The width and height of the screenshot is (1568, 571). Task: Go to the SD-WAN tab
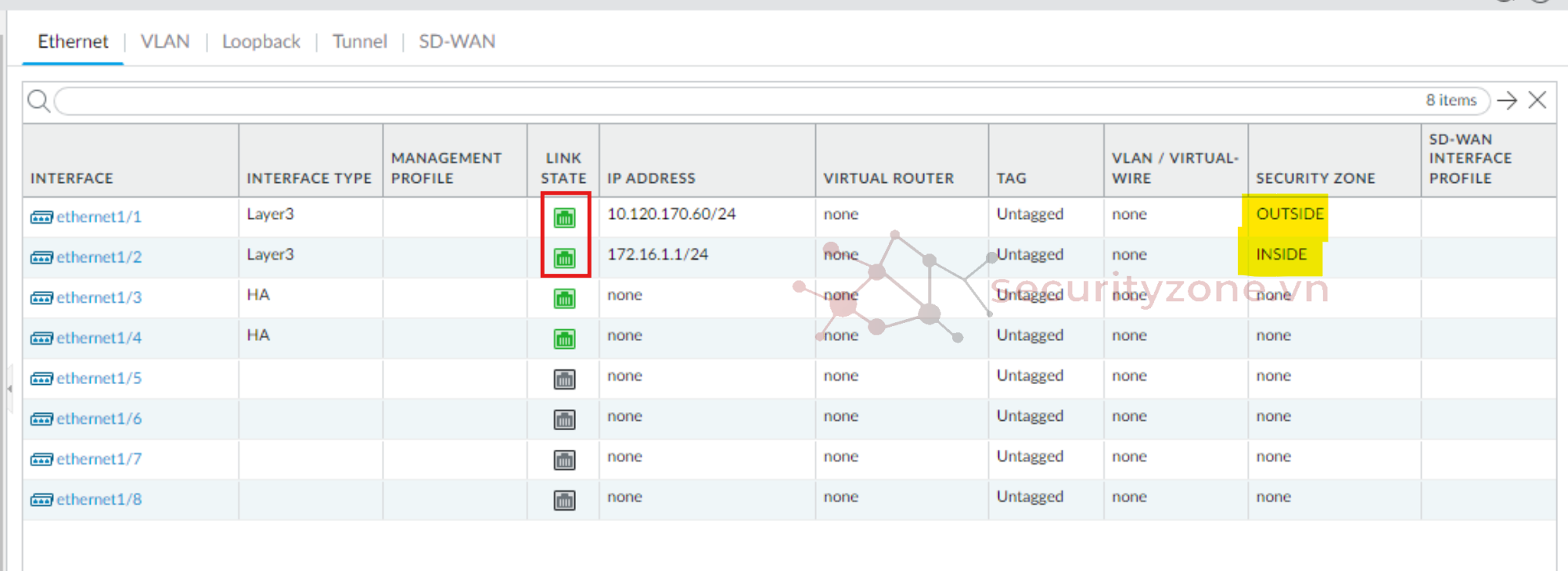457,41
